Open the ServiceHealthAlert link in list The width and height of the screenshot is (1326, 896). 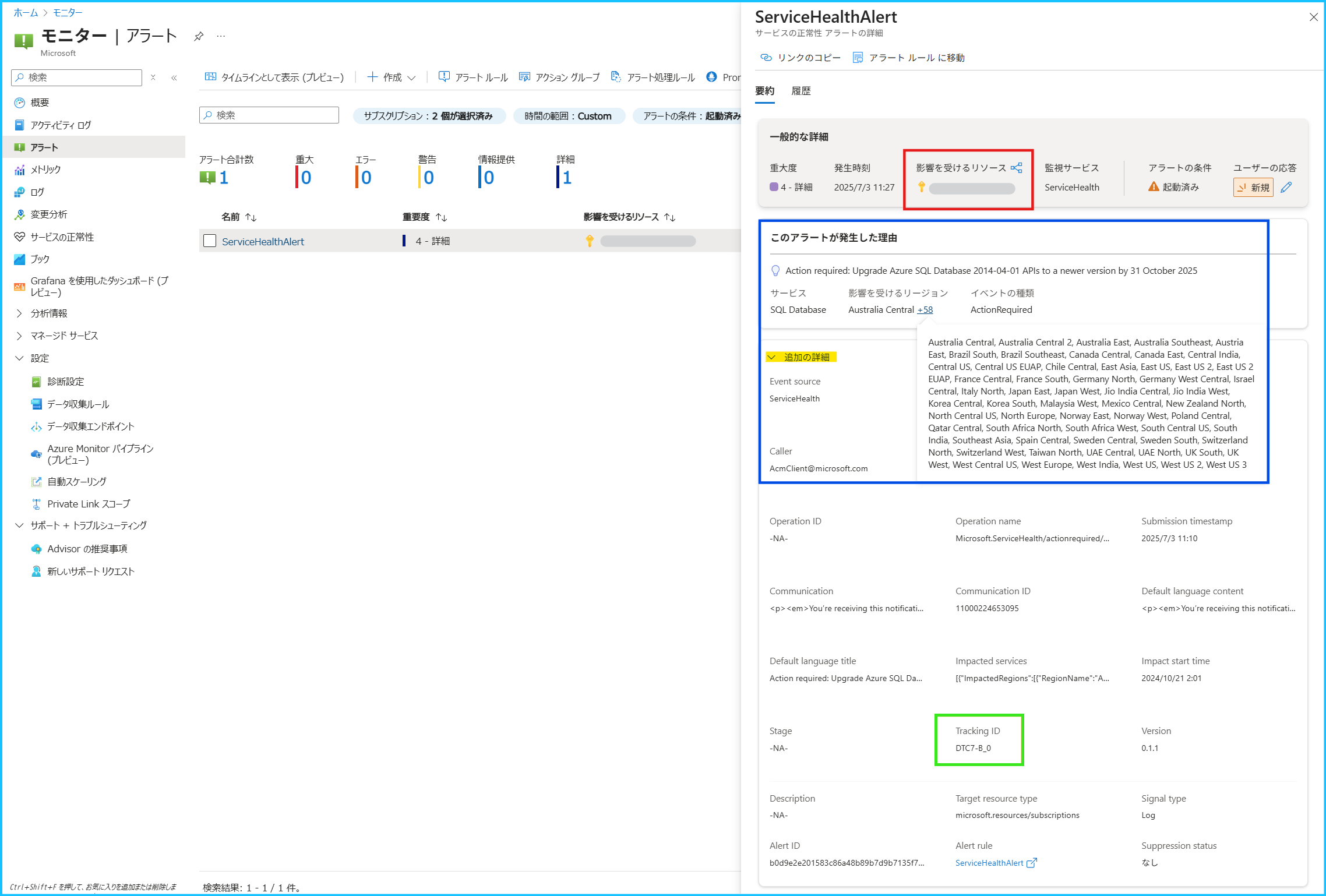[263, 241]
